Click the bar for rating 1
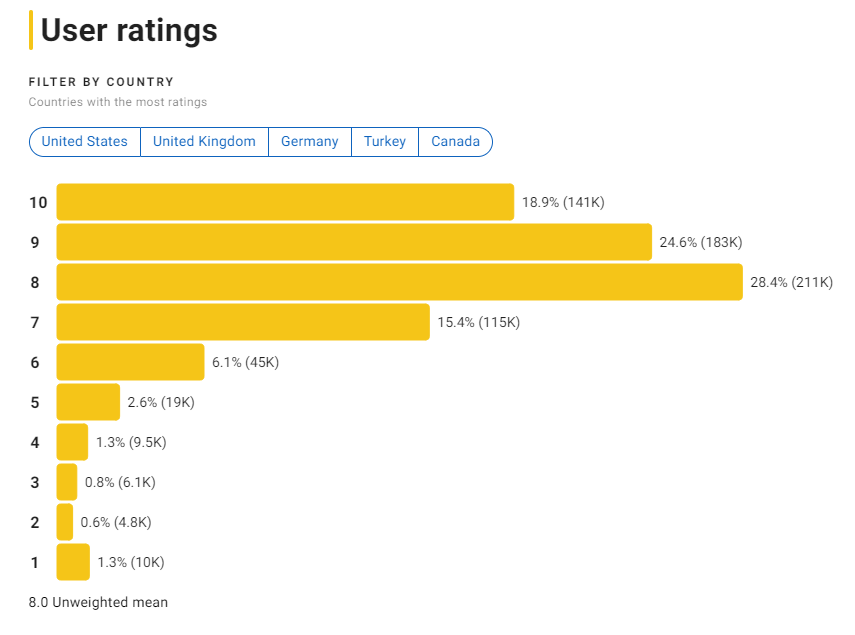The width and height of the screenshot is (855, 635). click(x=72, y=562)
